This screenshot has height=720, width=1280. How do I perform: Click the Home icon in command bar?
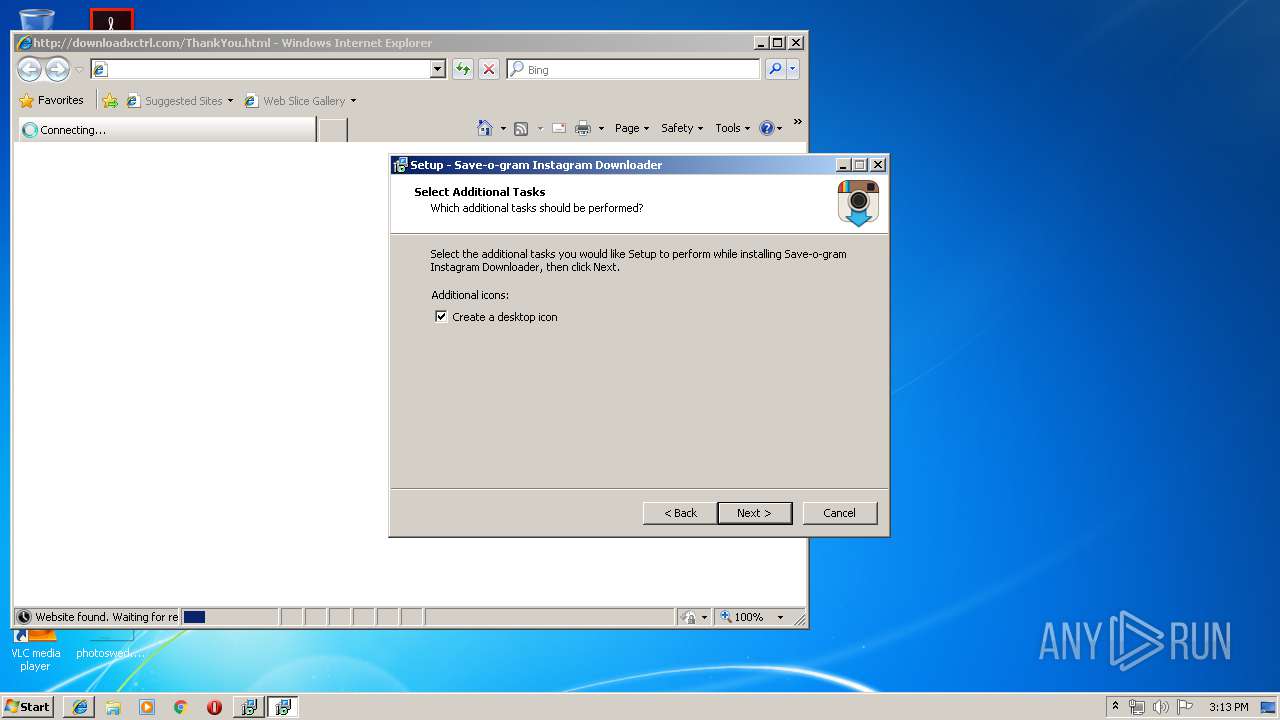click(x=485, y=128)
